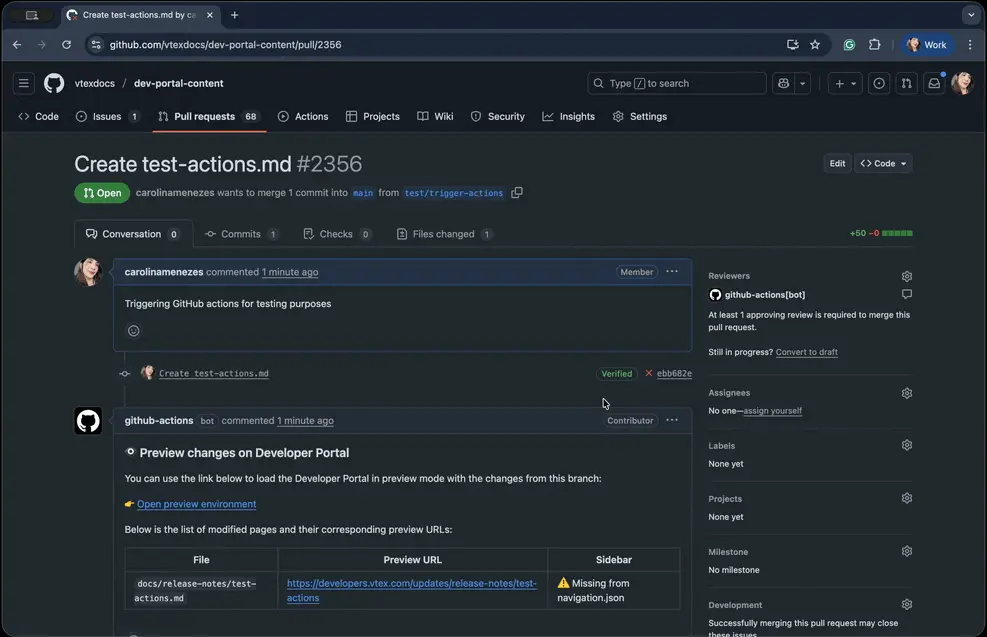Click the vtexdocs organization link

[x=95, y=83]
